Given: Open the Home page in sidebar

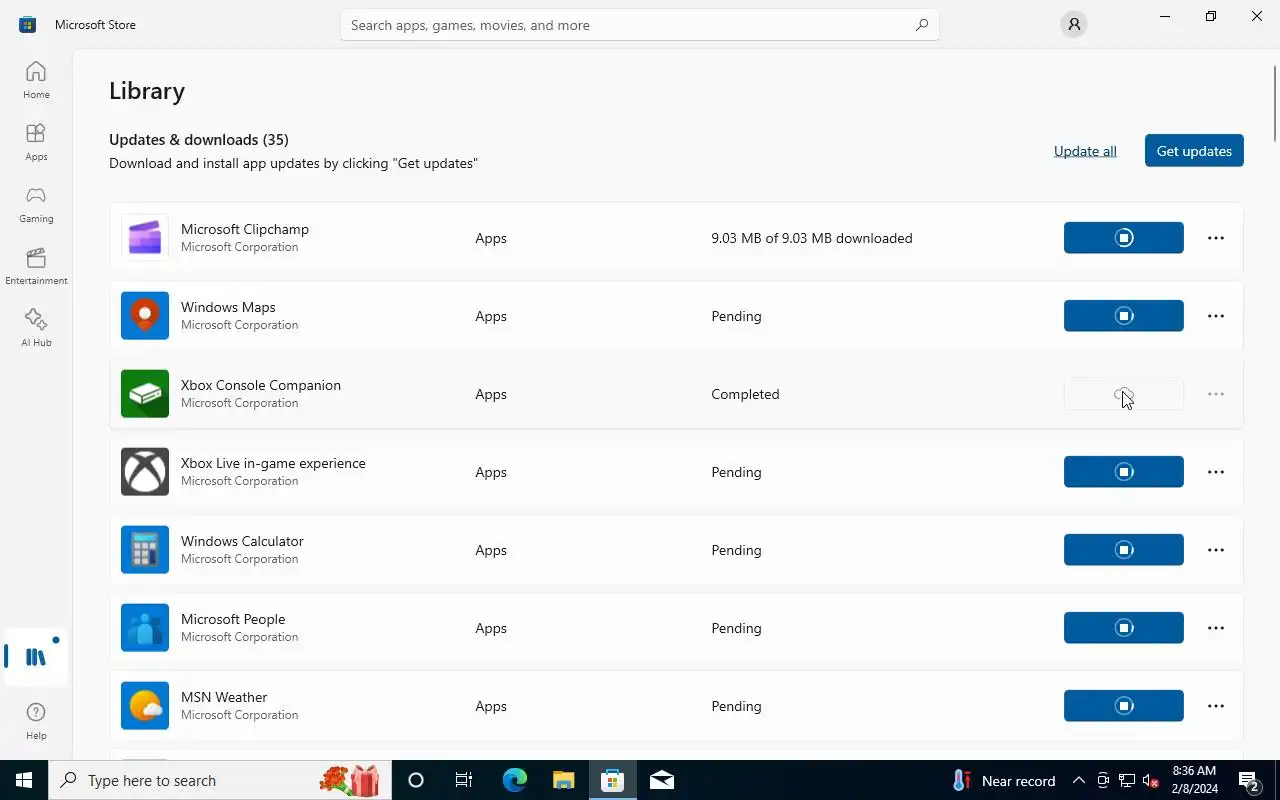Looking at the screenshot, I should tap(36, 80).
